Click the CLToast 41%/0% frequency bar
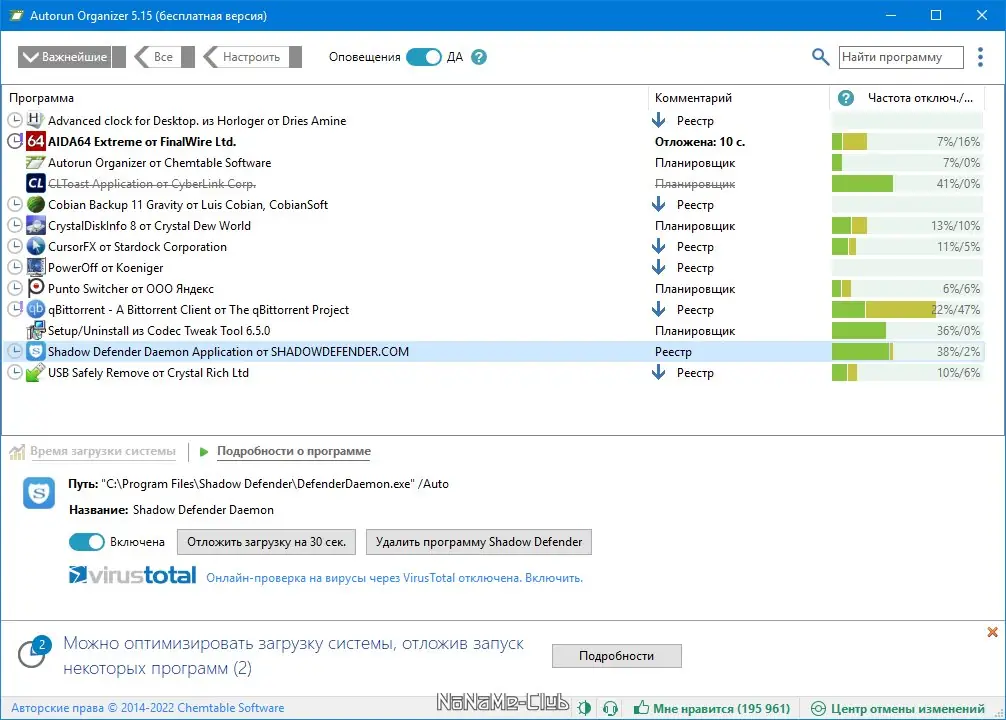The height and width of the screenshot is (720, 1006). click(x=907, y=184)
